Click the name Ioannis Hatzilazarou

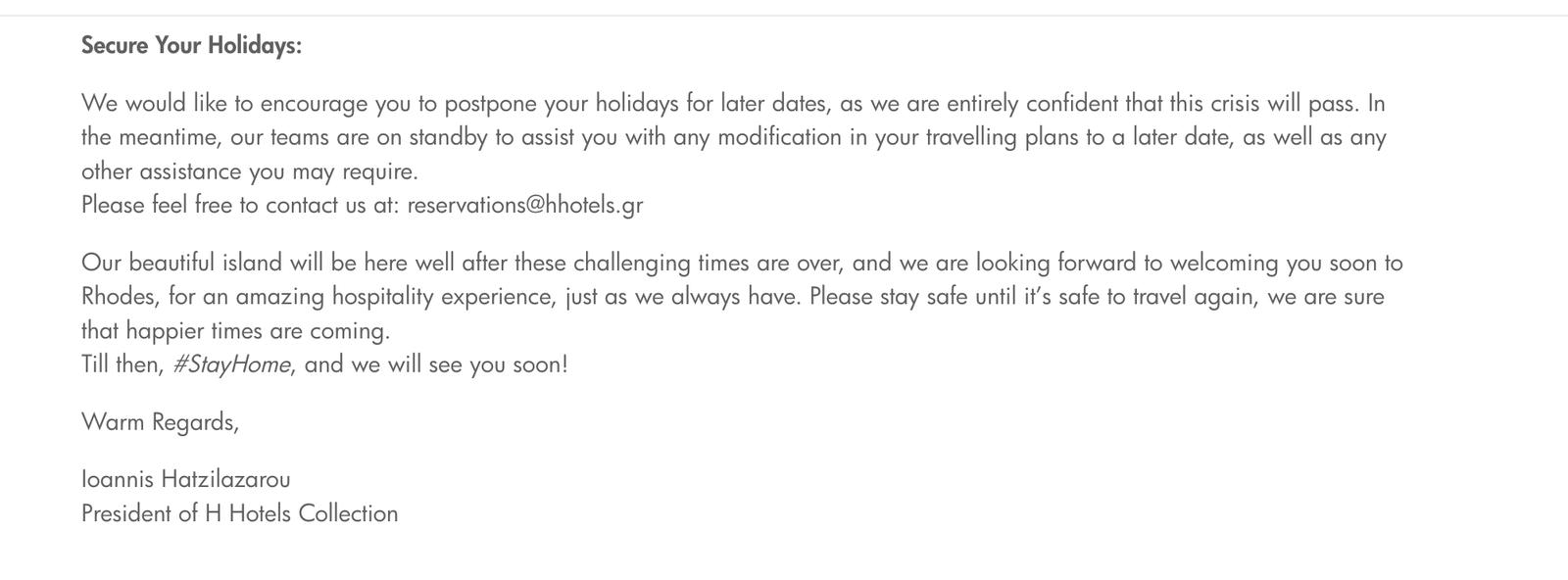[x=186, y=479]
